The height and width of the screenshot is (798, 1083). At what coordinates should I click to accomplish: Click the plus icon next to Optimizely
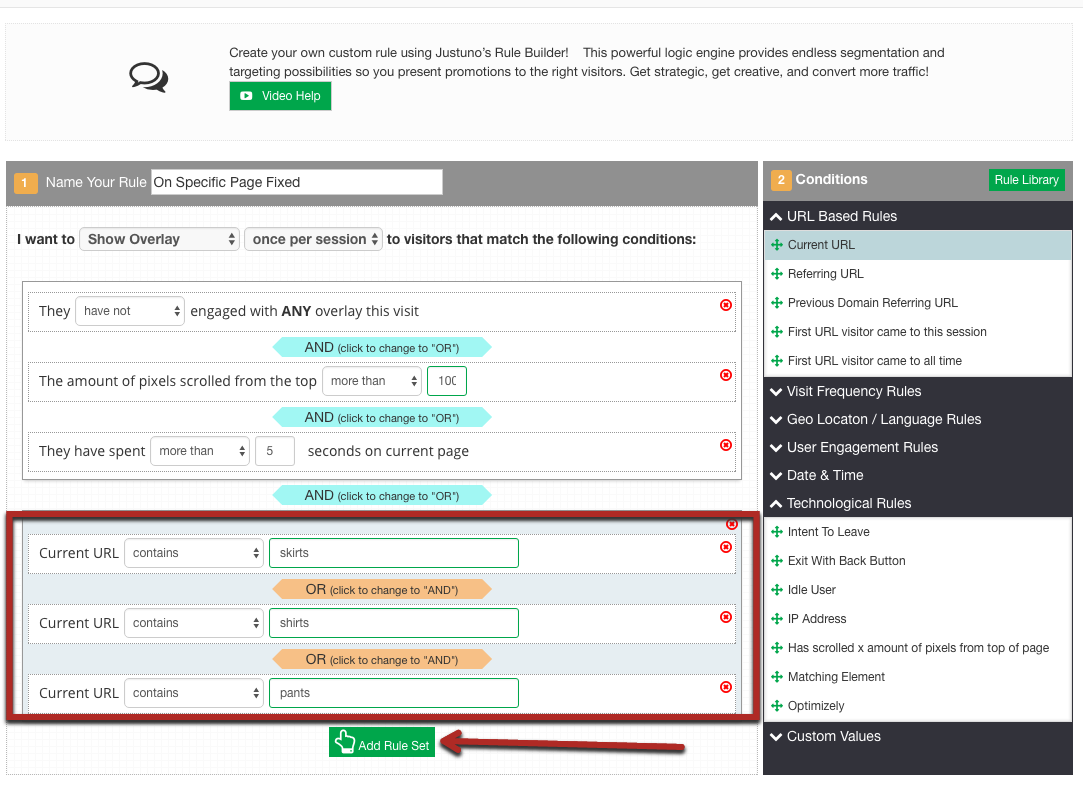click(x=777, y=706)
